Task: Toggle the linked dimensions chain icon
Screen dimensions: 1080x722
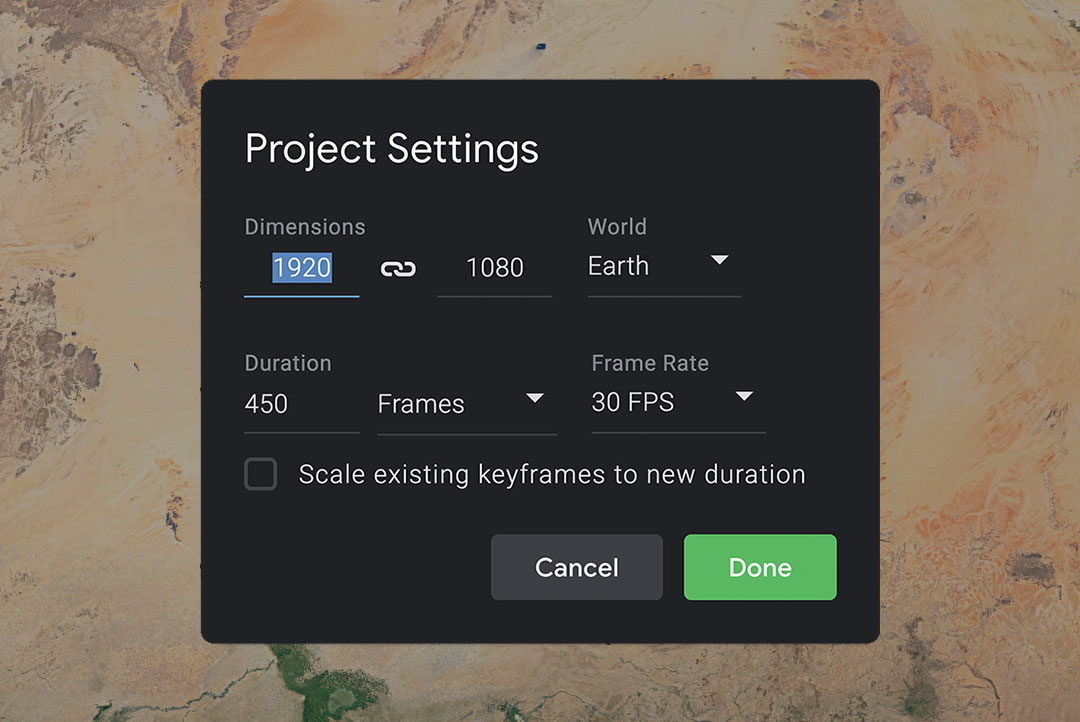Action: (x=398, y=268)
